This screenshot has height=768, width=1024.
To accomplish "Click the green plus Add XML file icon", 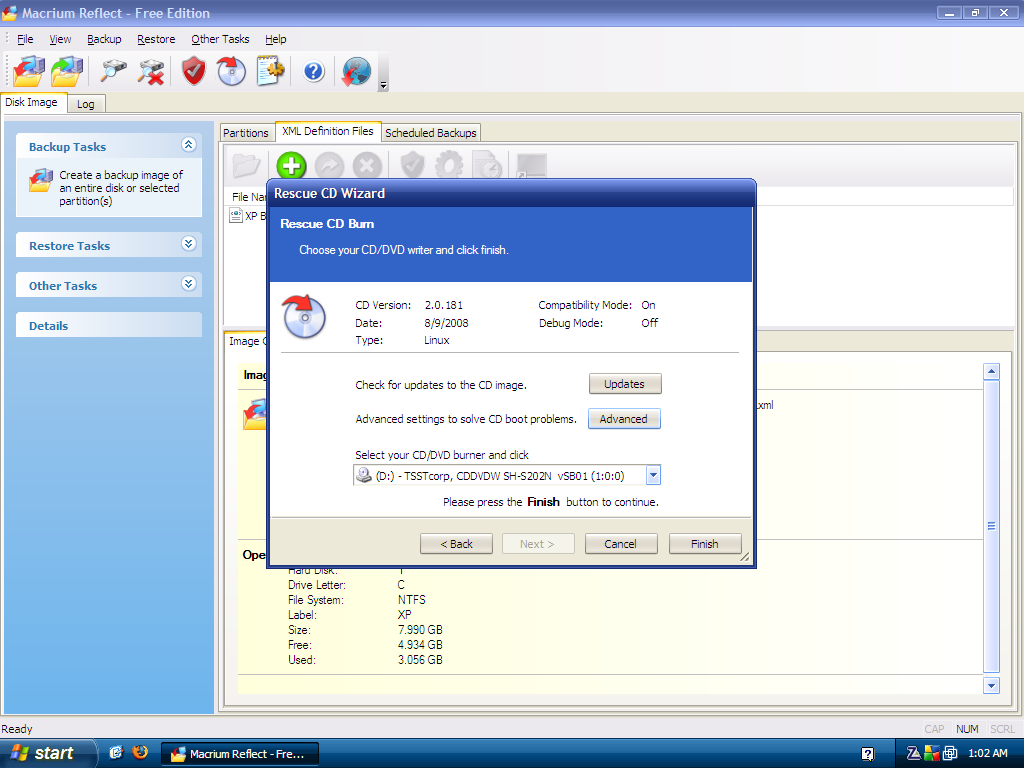I will click(291, 166).
